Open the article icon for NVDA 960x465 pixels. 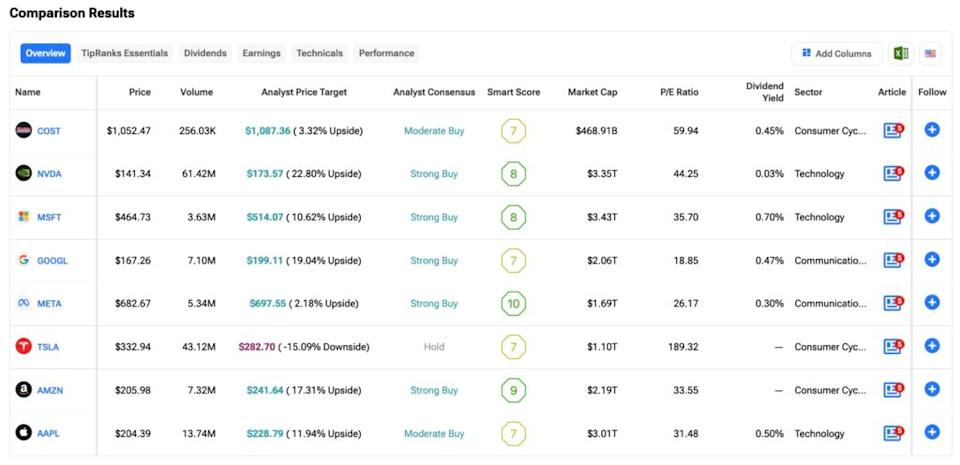[x=893, y=174]
